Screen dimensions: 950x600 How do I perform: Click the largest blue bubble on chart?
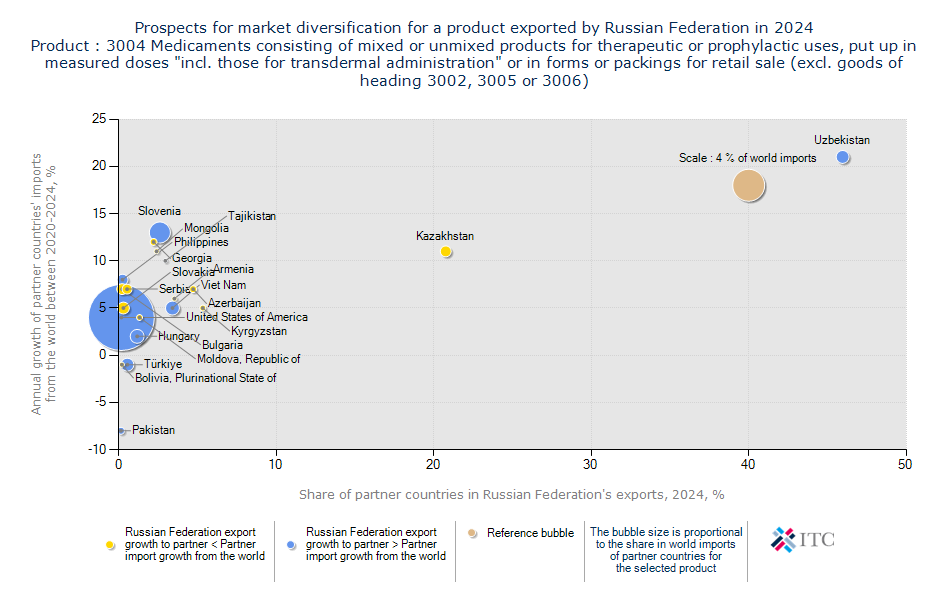120,318
